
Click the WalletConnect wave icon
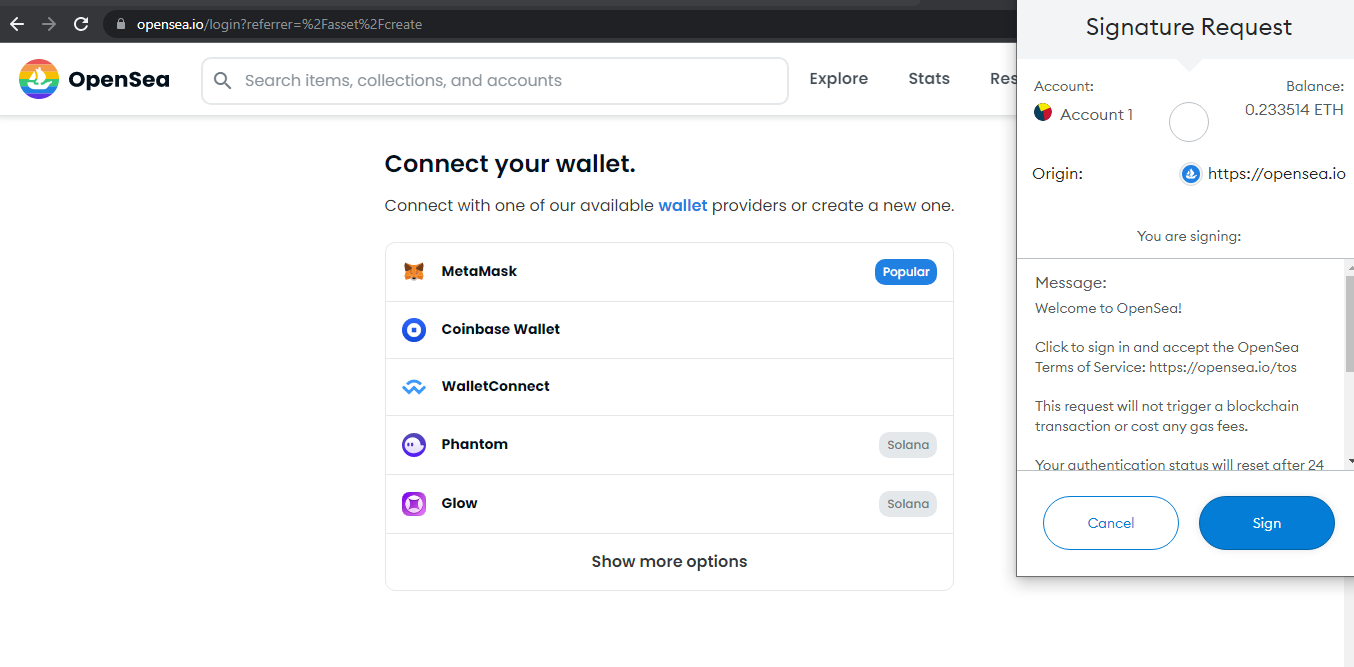click(414, 387)
